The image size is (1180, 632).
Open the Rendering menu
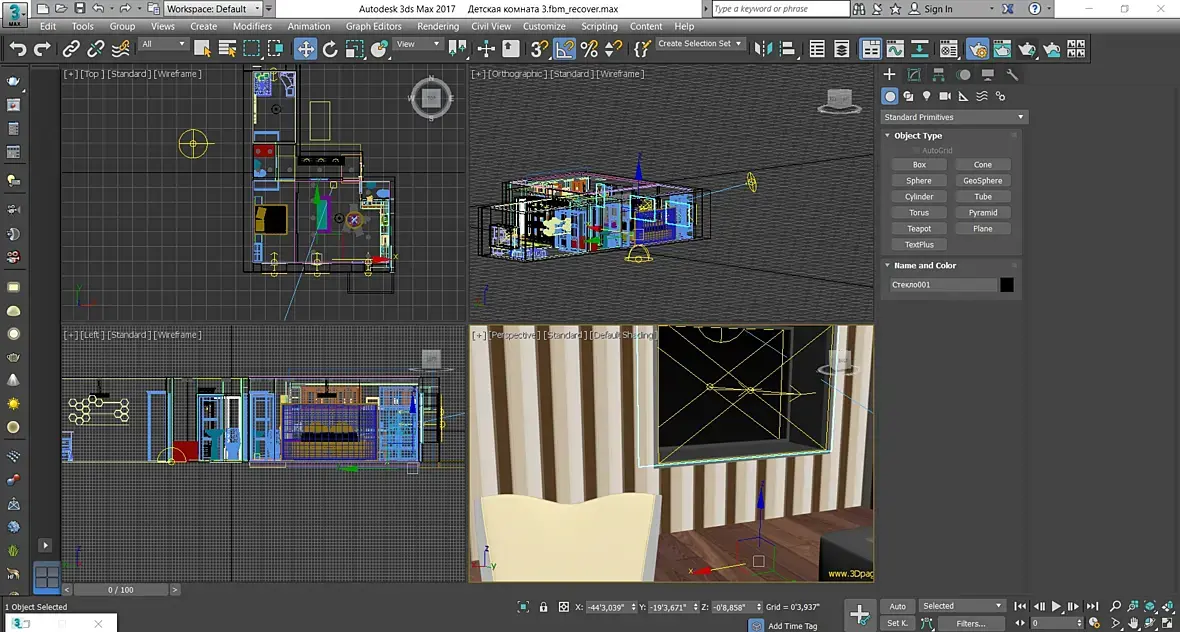(438, 26)
